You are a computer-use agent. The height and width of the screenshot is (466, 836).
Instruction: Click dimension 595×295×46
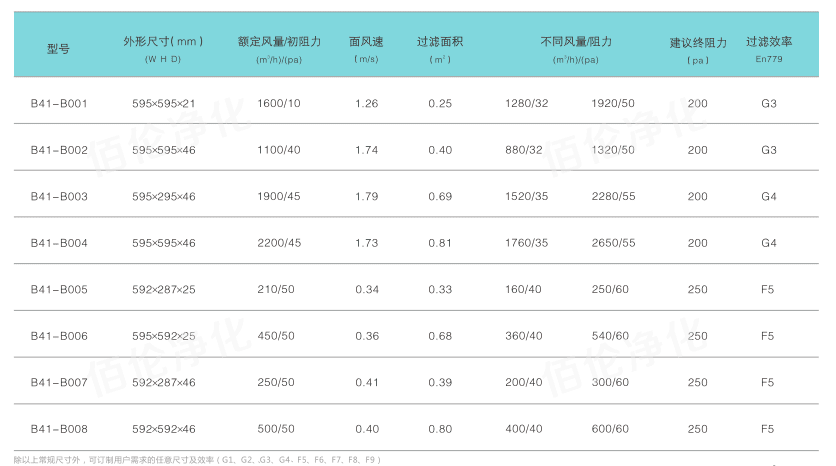point(164,196)
